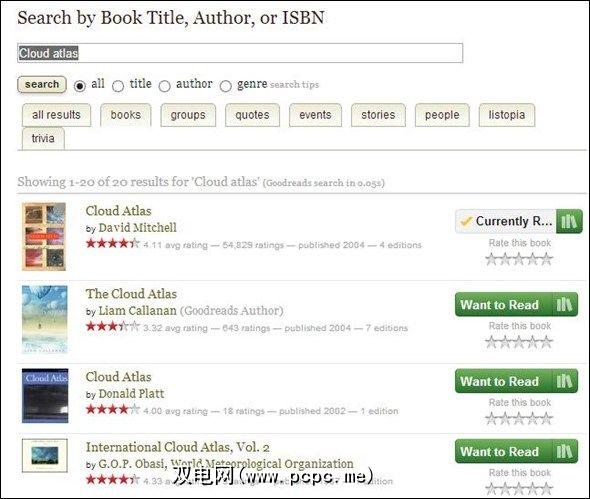Viewport: 590px width, 499px height.
Task: Open shelf menu for International Cloud Atlas Vol. 2
Action: tap(565, 451)
